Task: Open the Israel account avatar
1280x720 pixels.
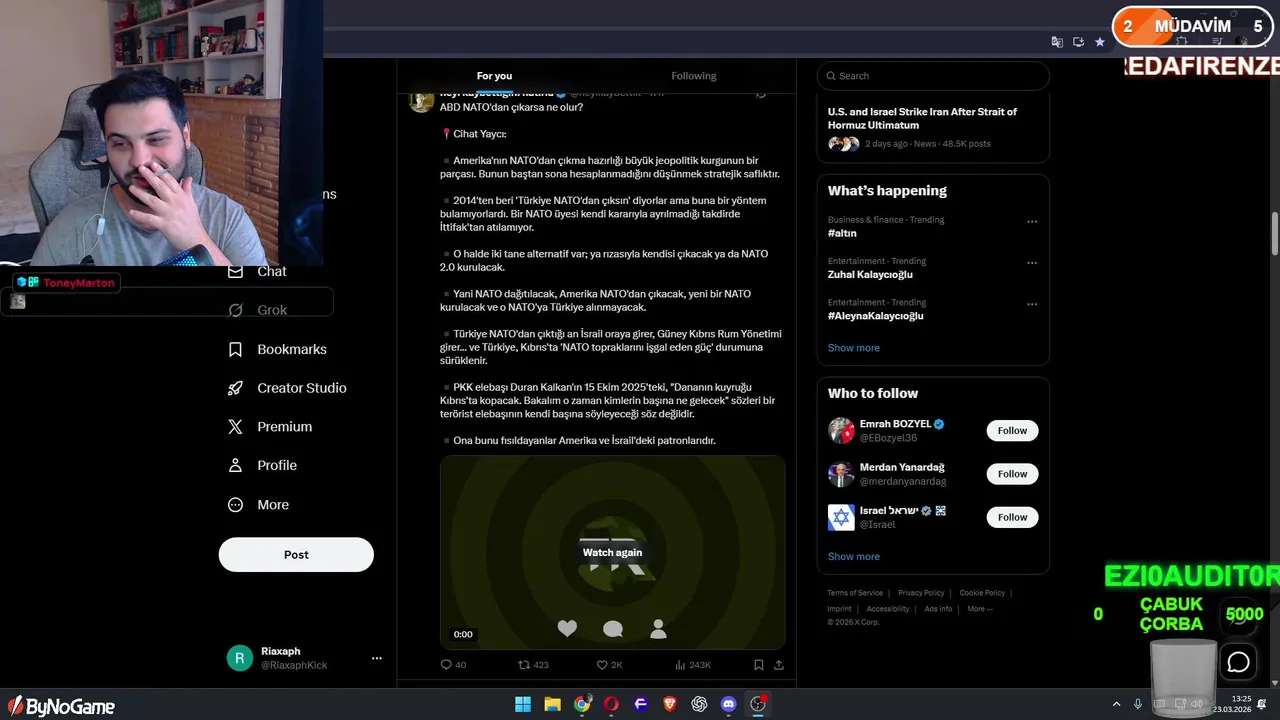Action: click(x=841, y=517)
